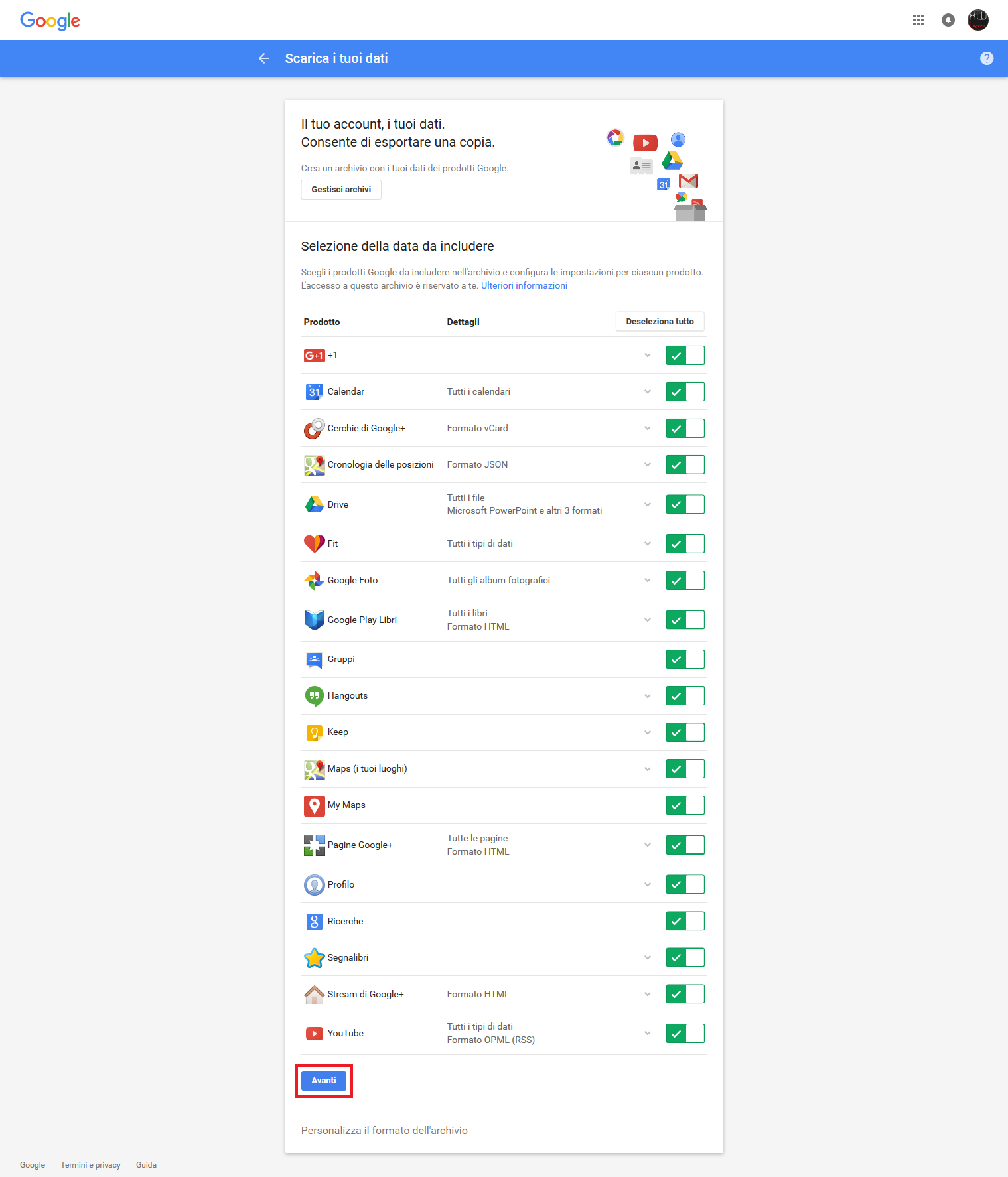
Task: Click the Segnalibri star icon
Action: [x=315, y=957]
